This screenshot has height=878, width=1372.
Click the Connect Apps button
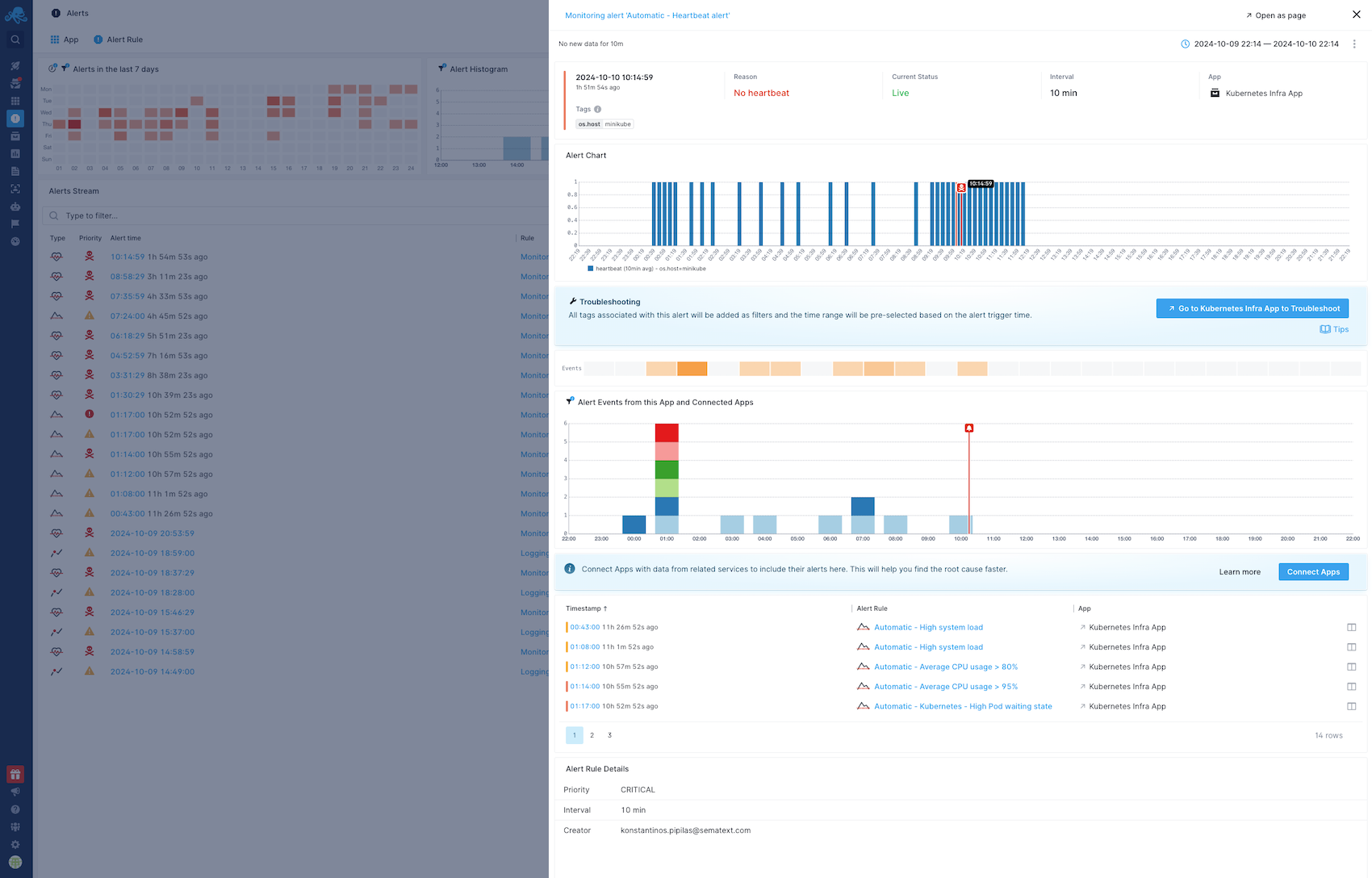pos(1313,572)
